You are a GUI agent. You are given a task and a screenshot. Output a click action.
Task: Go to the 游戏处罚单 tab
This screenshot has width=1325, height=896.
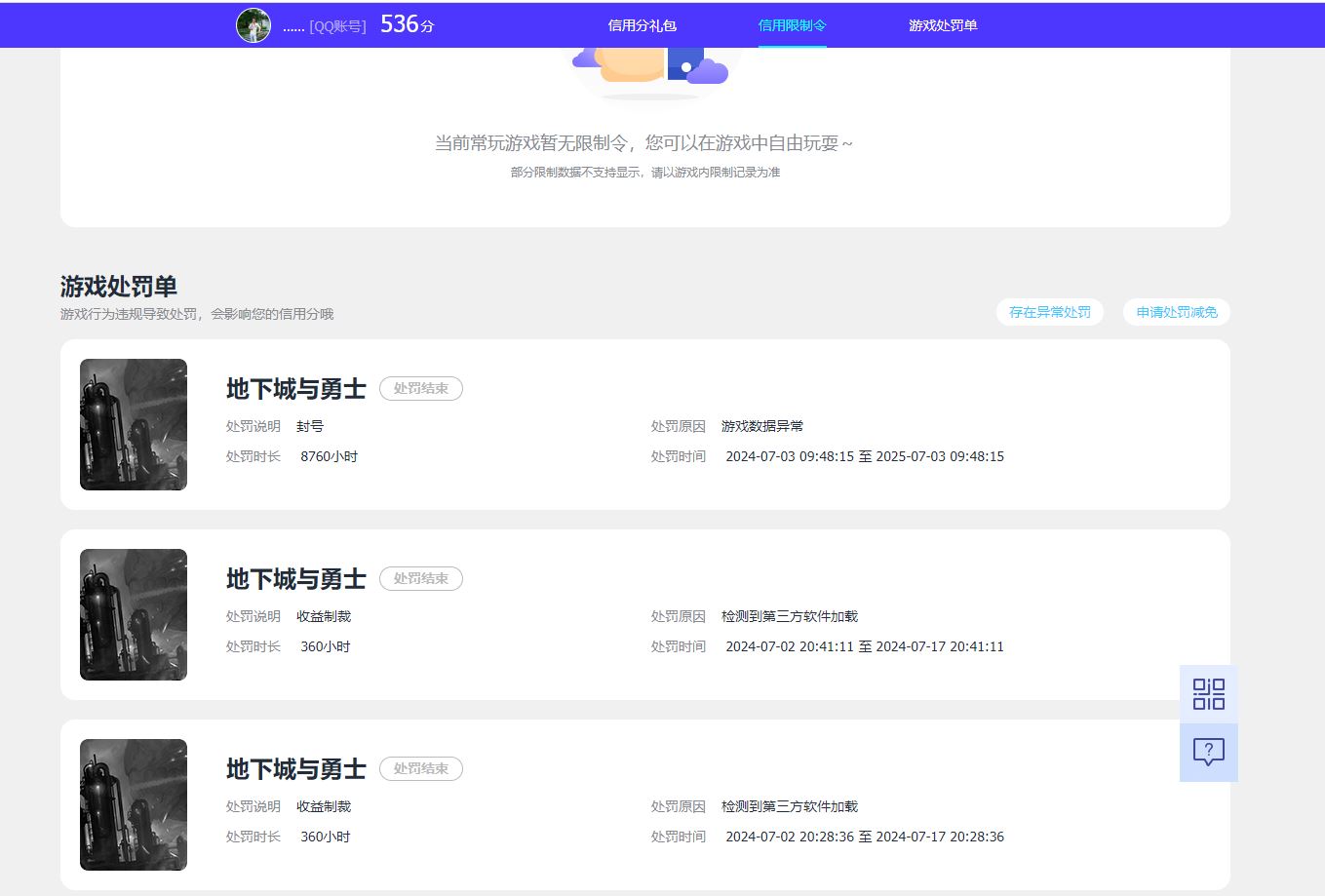click(x=943, y=25)
